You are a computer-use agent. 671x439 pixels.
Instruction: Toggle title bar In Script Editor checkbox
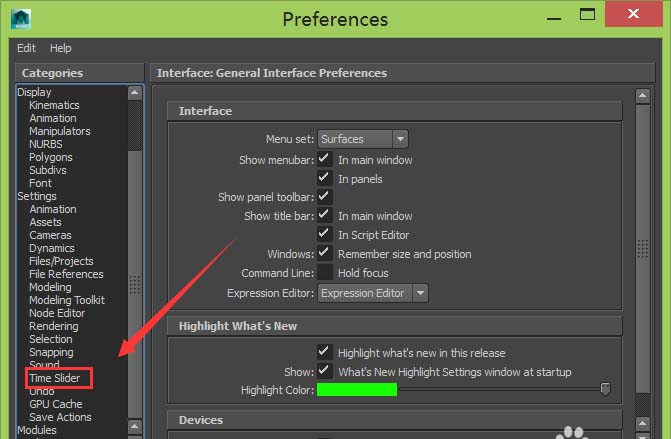[x=325, y=234]
